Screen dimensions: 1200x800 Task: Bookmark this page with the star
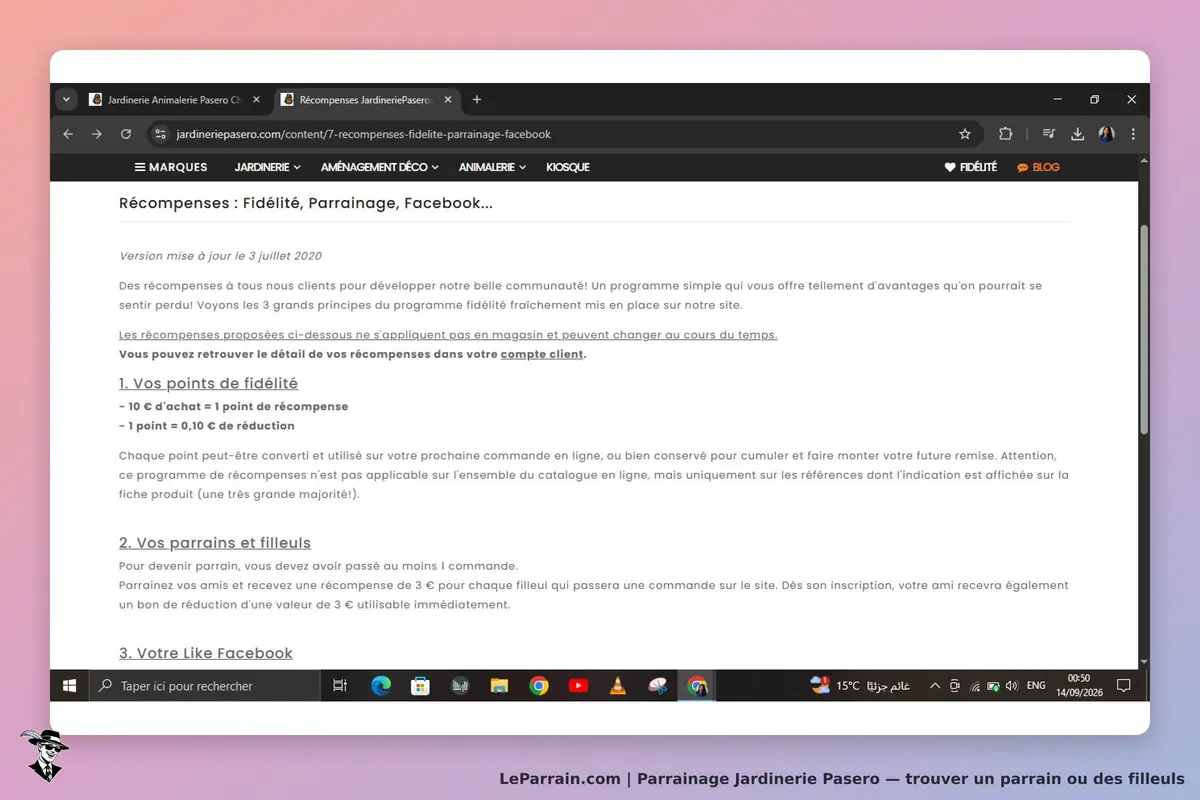click(965, 134)
